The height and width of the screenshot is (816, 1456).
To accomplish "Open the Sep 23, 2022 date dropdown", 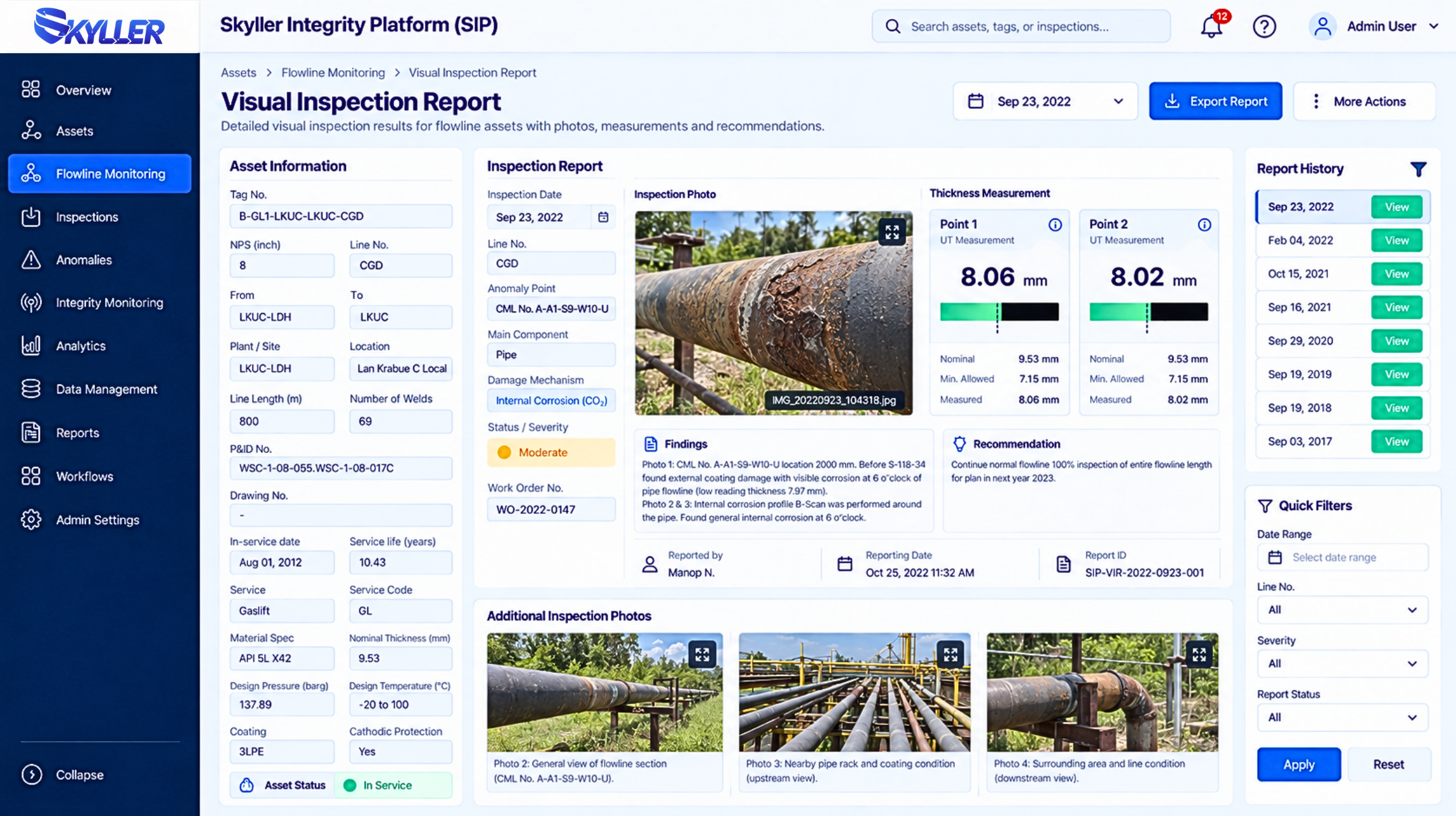I will (x=1045, y=101).
